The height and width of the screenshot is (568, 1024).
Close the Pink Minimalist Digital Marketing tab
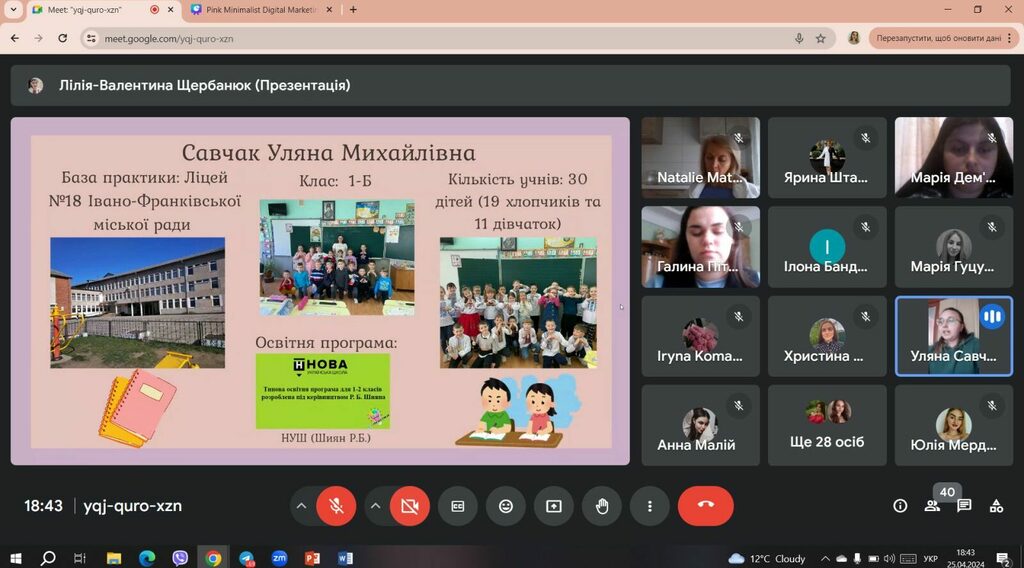click(x=328, y=10)
